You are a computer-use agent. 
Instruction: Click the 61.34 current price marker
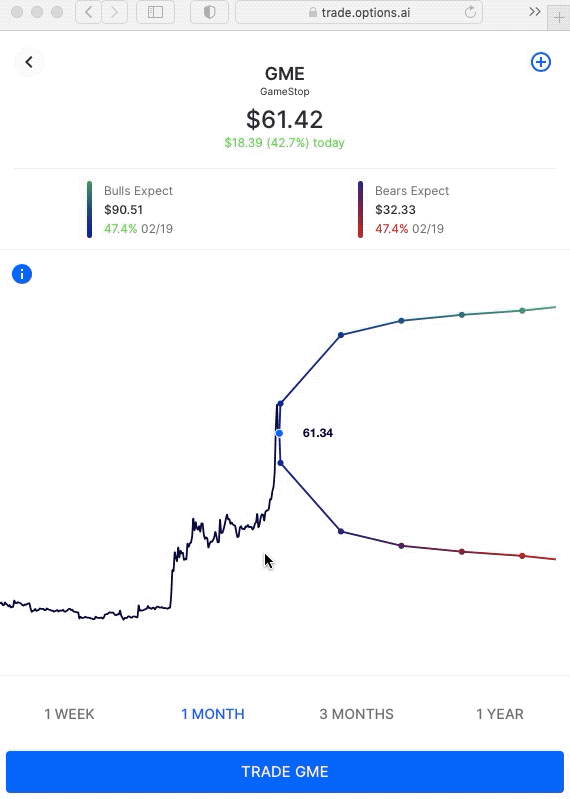[279, 433]
